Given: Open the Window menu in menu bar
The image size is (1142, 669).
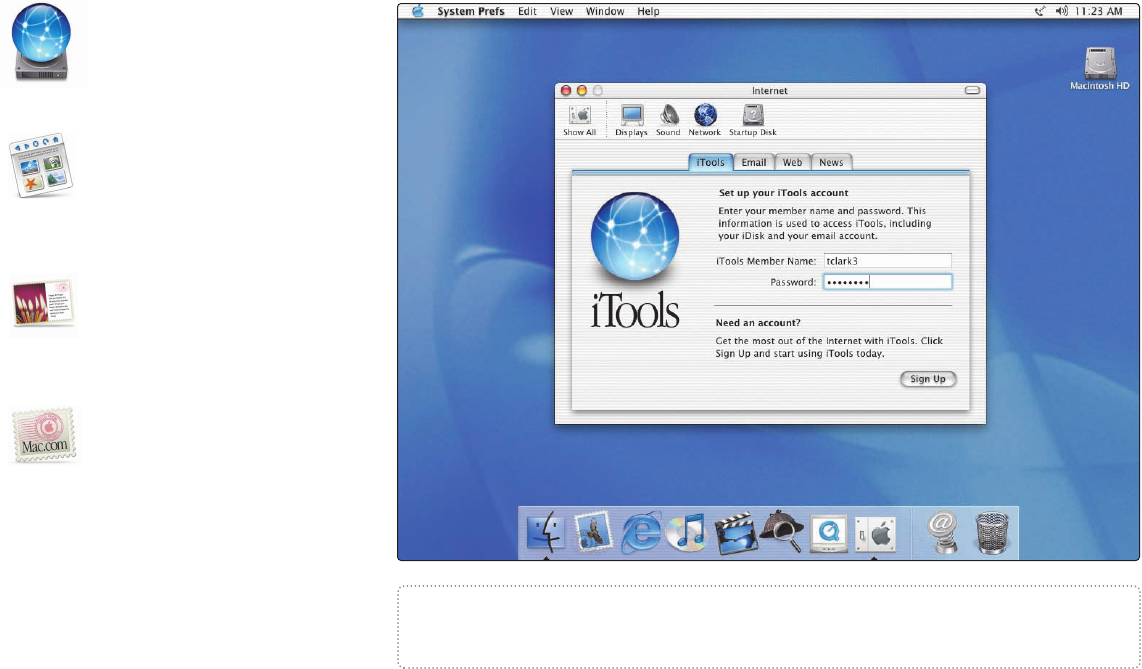Looking at the screenshot, I should pyautogui.click(x=604, y=11).
